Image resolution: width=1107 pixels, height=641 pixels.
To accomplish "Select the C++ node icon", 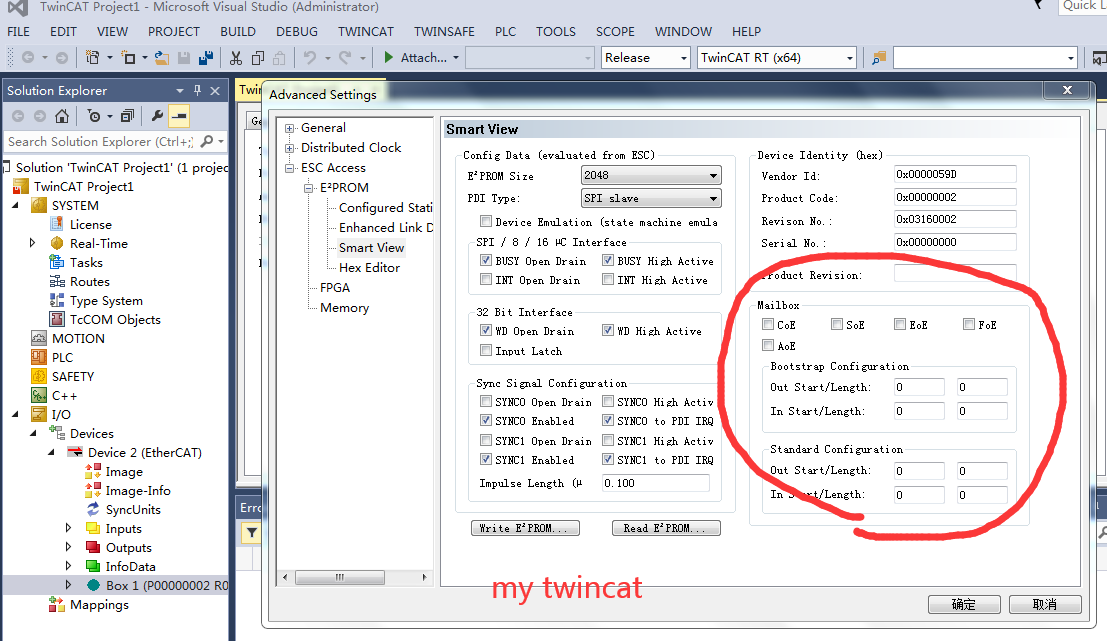I will 39,395.
